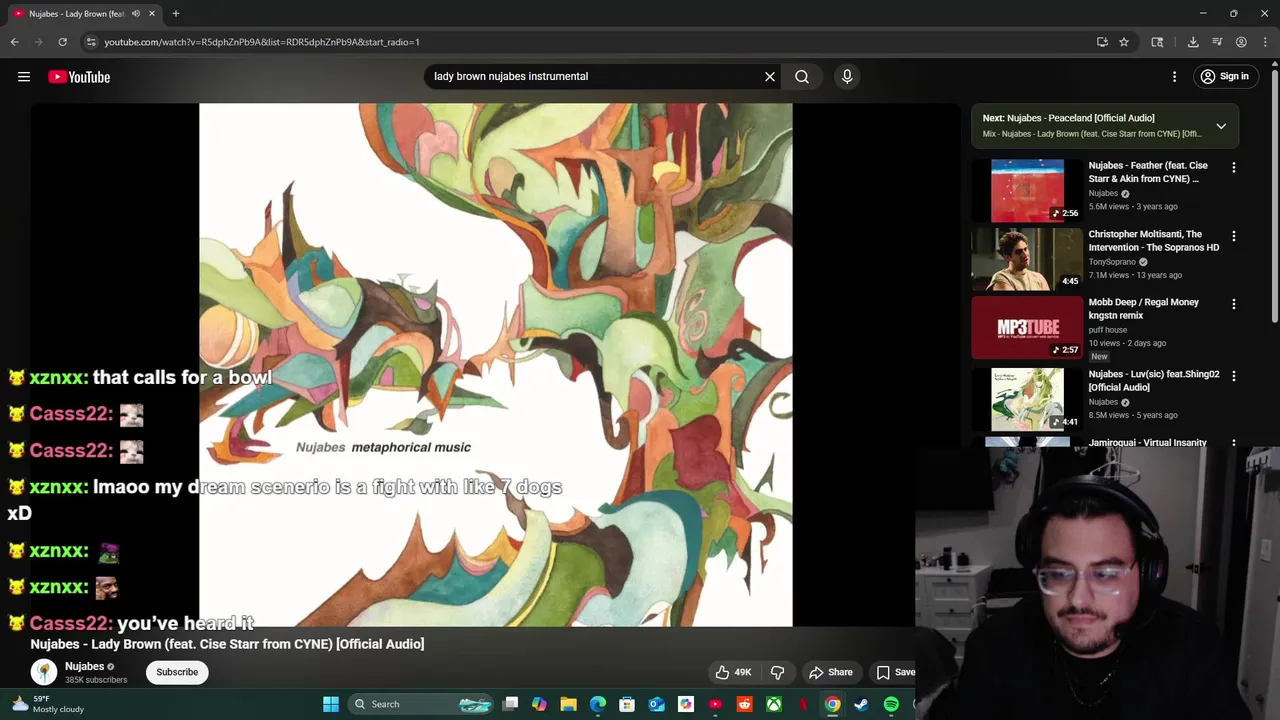Screen dimensions: 1280x720
Task: Select the Nujabes - Lady Brown tab
Action: (x=76, y=14)
